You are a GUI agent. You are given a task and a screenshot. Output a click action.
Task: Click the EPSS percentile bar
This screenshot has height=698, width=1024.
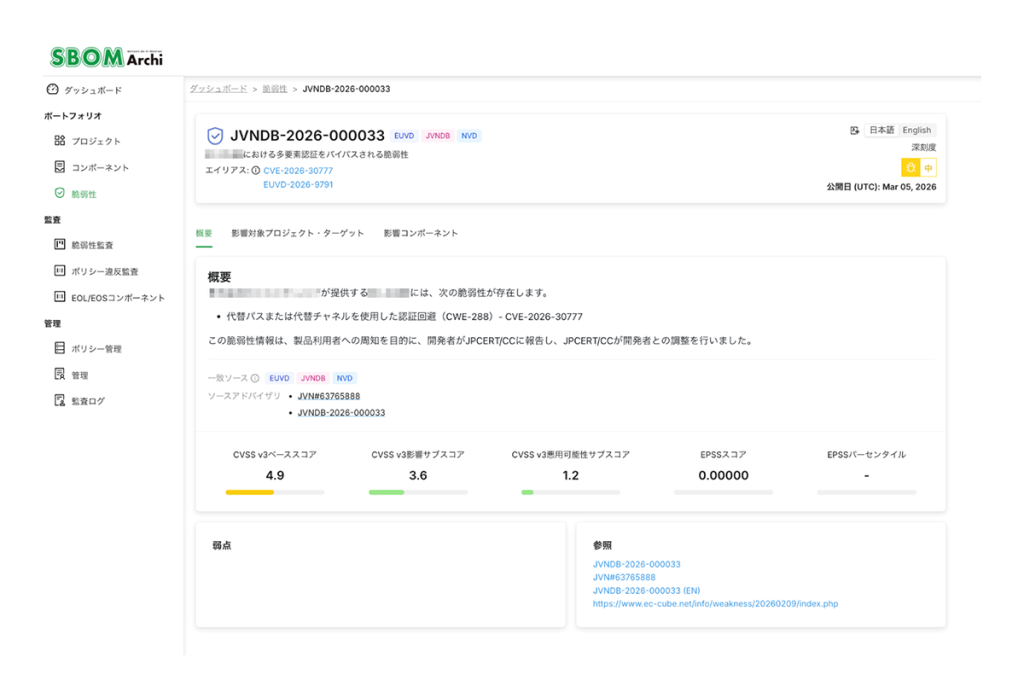tap(867, 492)
